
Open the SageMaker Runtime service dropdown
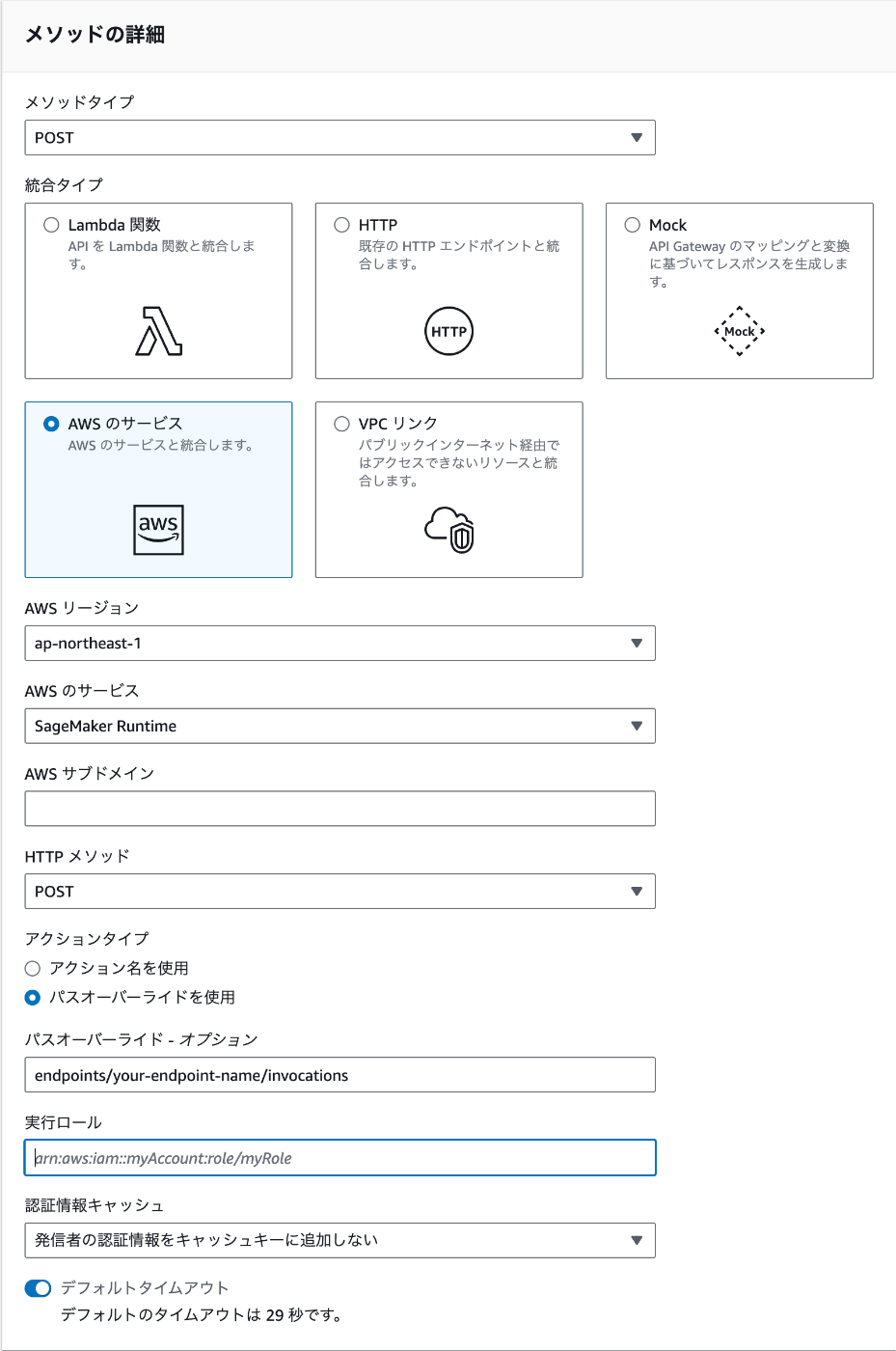(x=339, y=727)
